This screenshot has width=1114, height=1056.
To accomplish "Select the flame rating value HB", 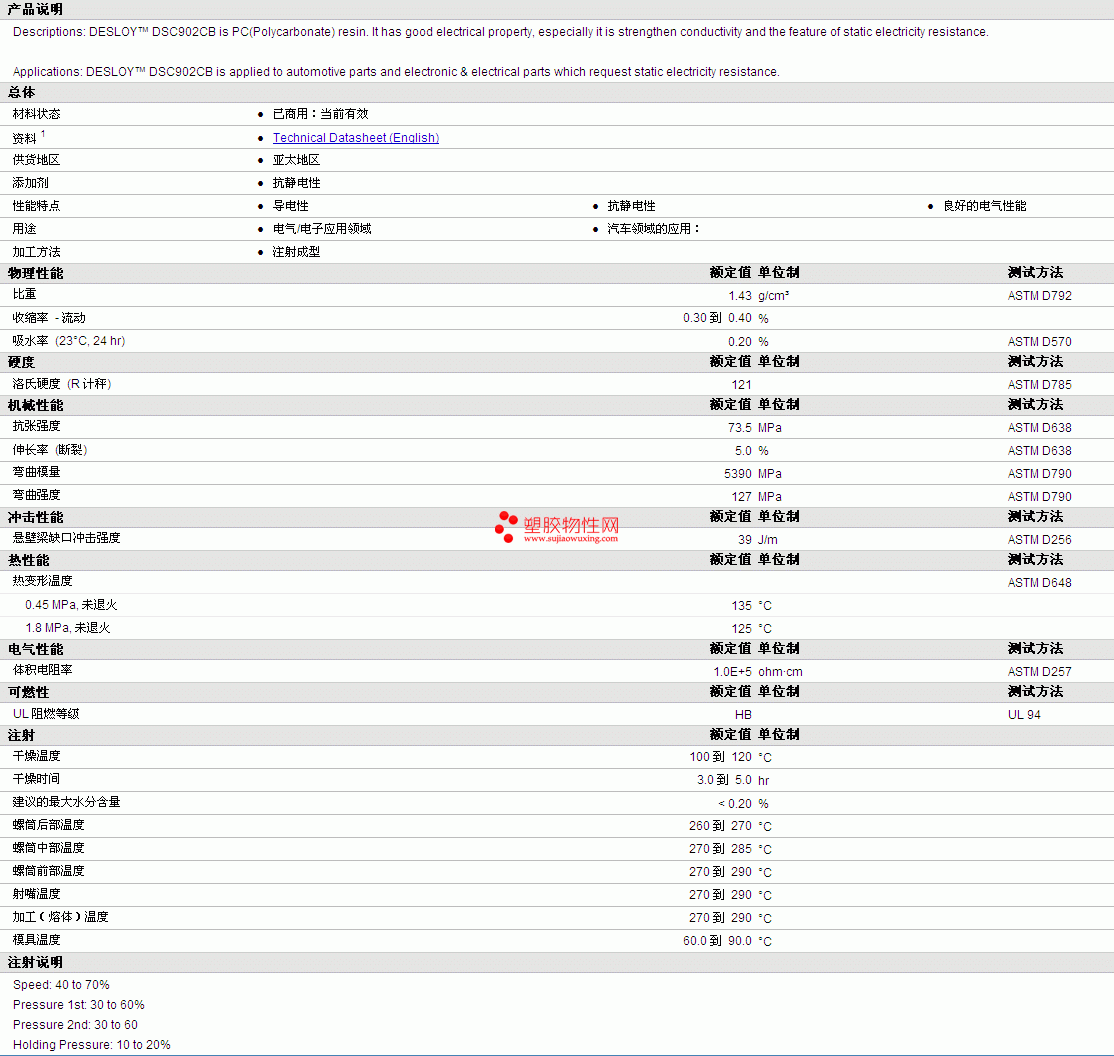I will click(x=743, y=714).
